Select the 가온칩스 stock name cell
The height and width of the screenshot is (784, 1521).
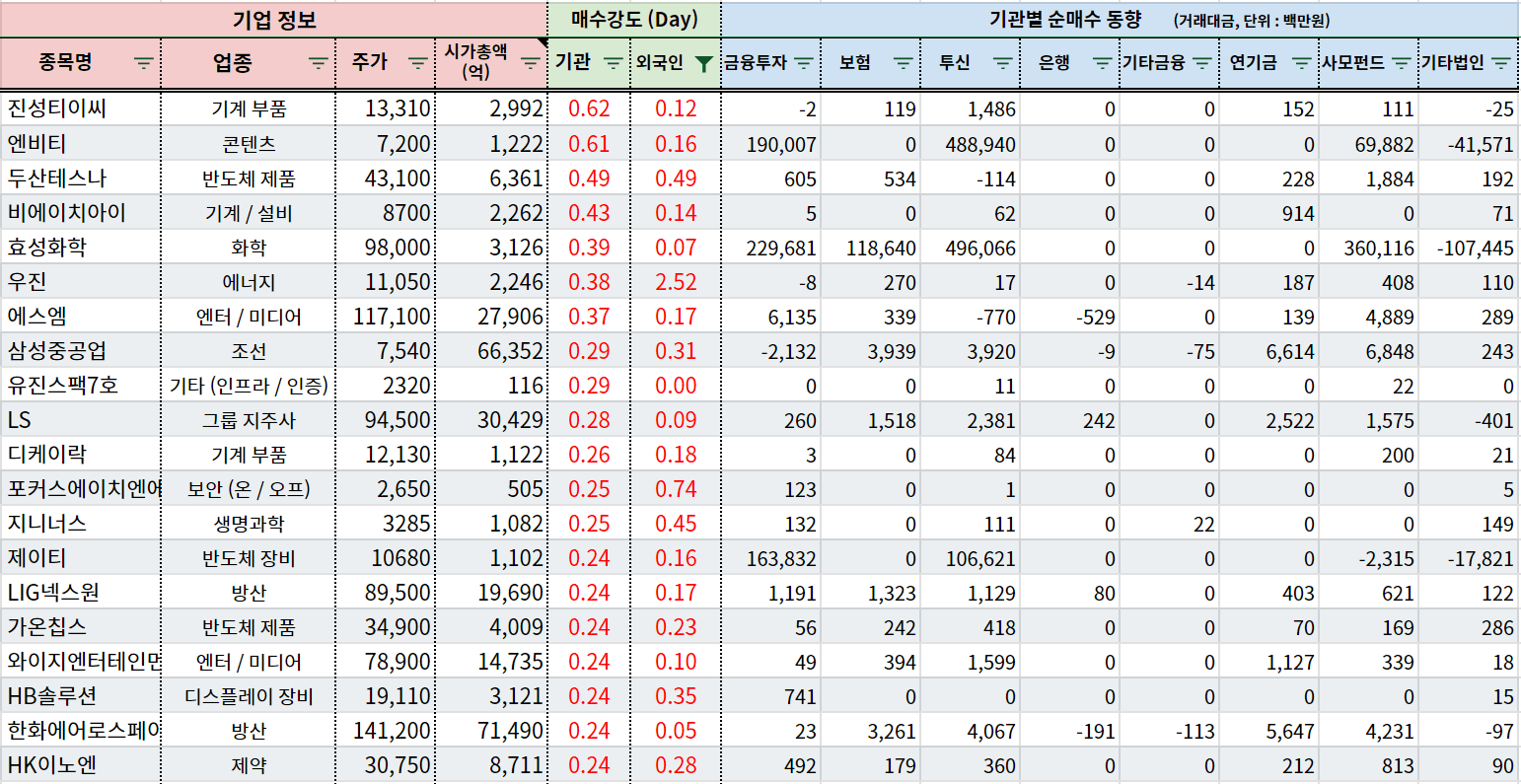coord(81,626)
